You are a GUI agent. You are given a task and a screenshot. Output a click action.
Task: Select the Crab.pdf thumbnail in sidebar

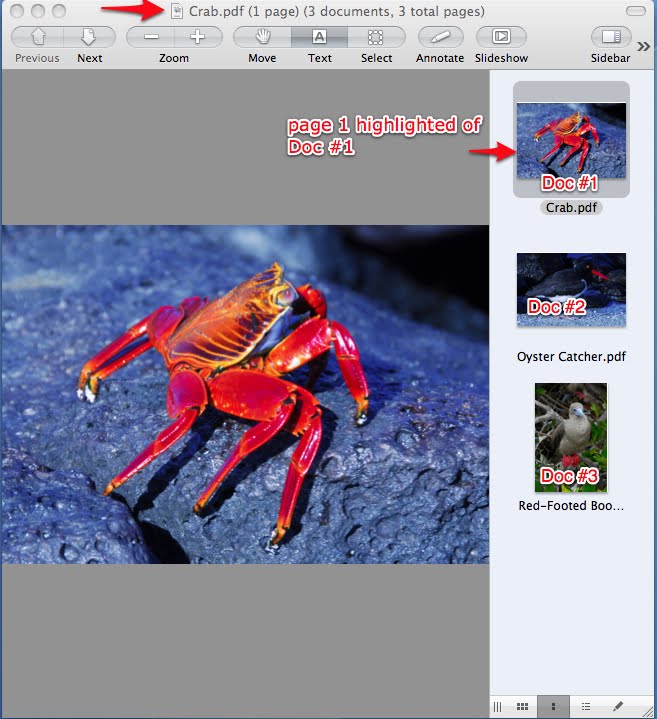pos(571,140)
